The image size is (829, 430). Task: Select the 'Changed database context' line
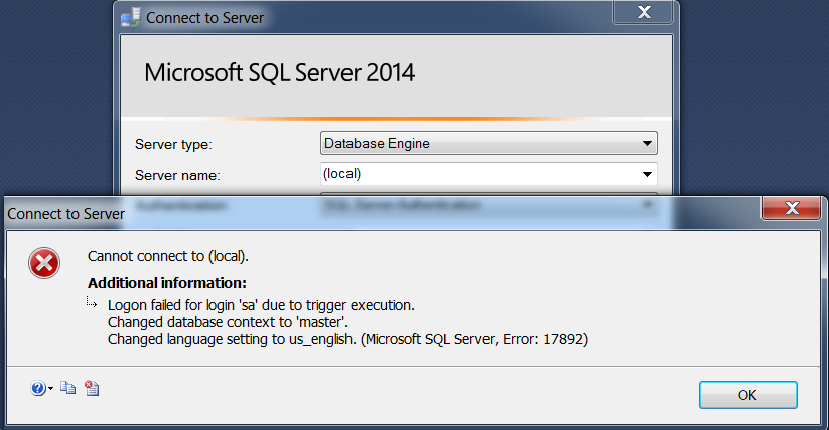pyautogui.click(x=228, y=322)
